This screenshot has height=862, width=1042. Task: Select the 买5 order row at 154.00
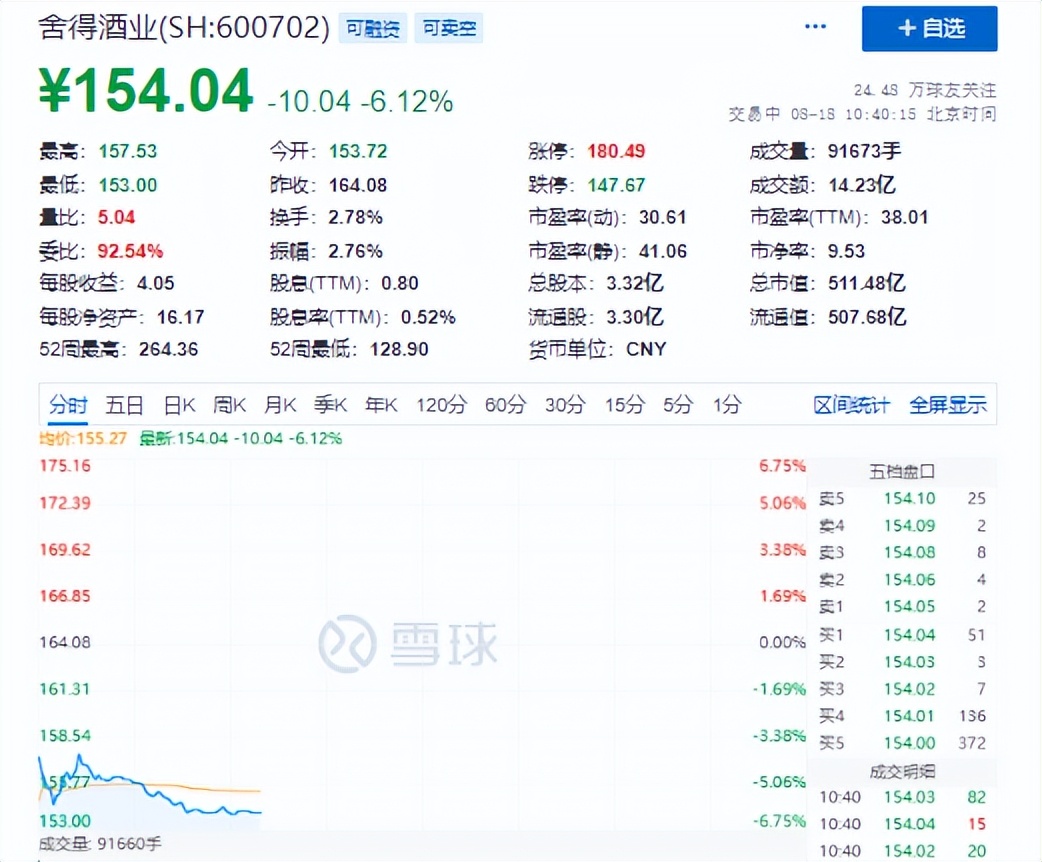(902, 742)
